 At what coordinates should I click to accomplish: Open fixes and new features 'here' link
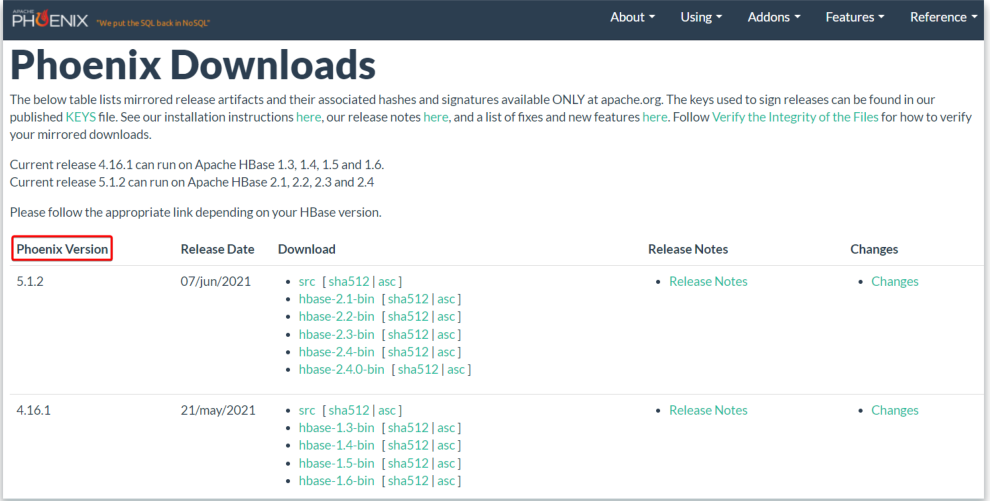655,117
